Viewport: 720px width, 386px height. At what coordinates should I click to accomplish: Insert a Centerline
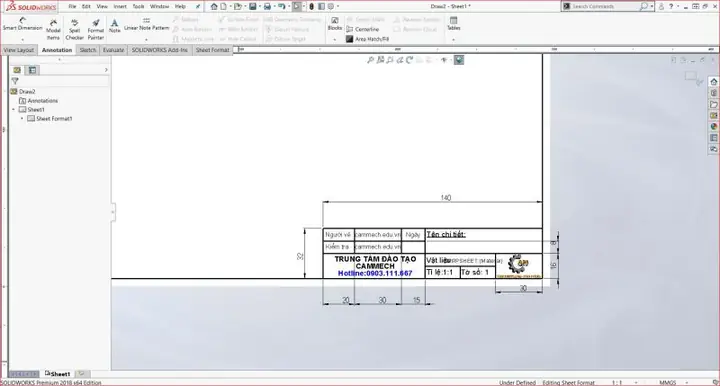pos(363,29)
